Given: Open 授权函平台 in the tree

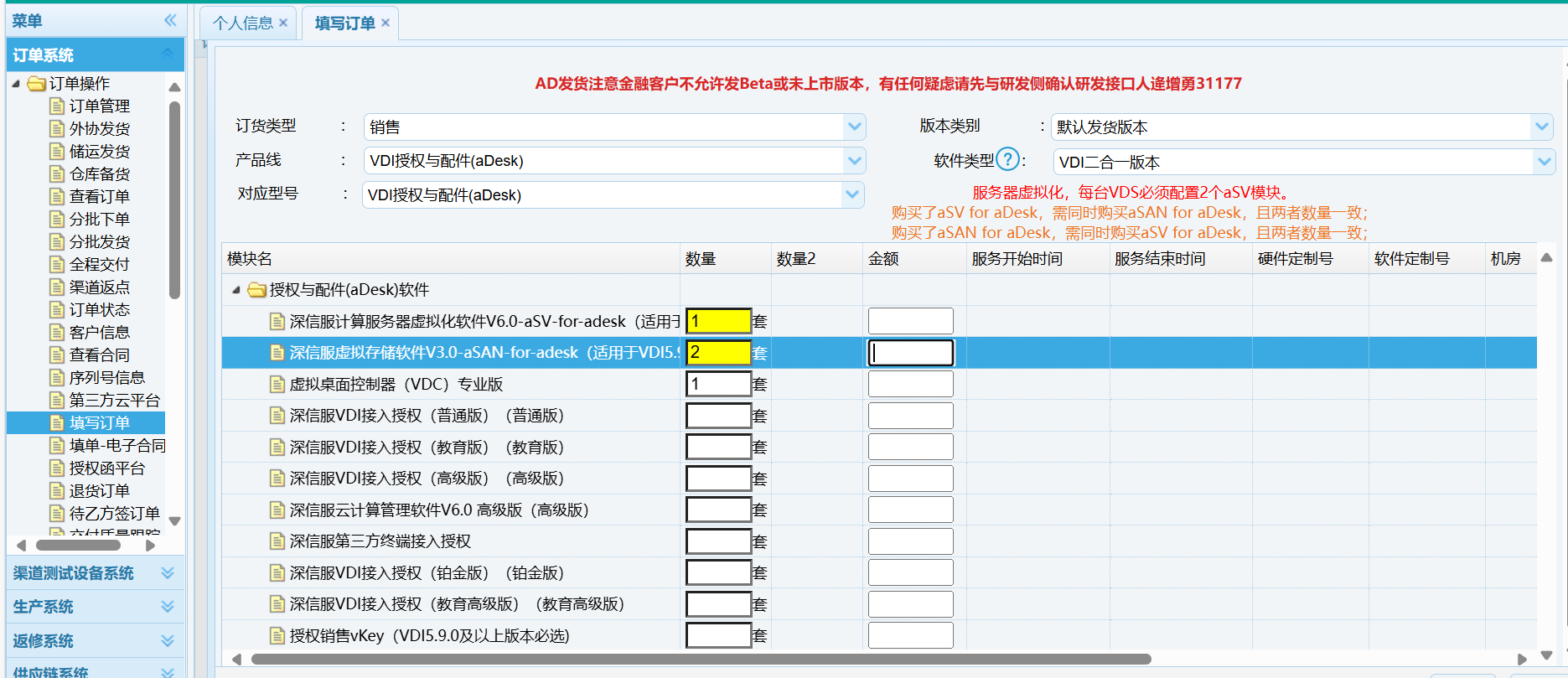Looking at the screenshot, I should click(106, 468).
